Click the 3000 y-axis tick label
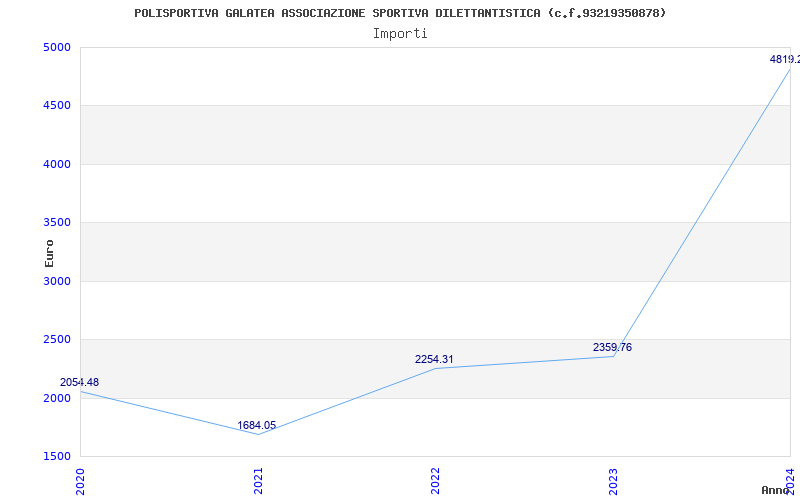This screenshot has height=500, width=800. tap(57, 281)
